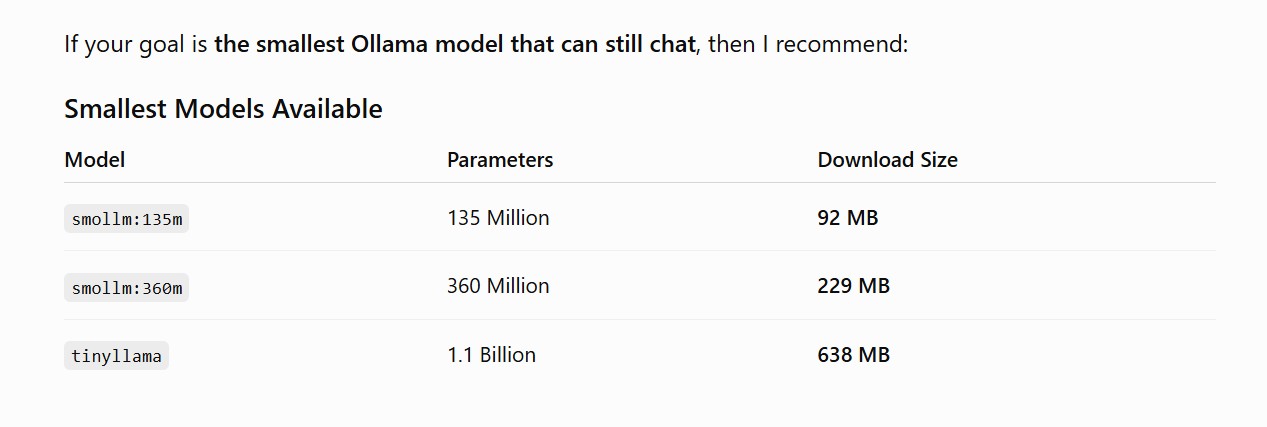
Task: Click the 'then I recommend:' text
Action: [808, 45]
